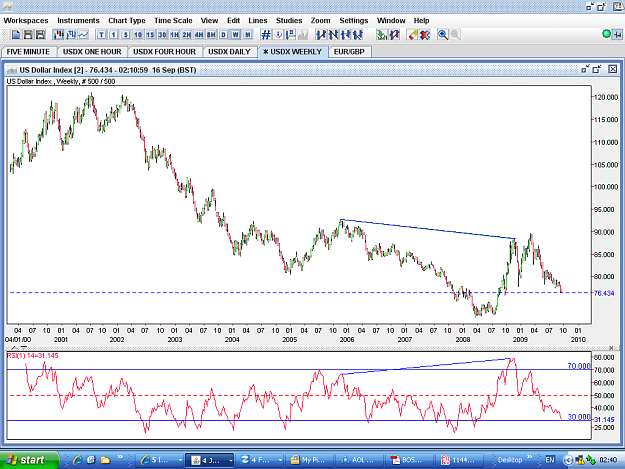Click the price scale icon after clock
The image size is (625, 469).
point(291,35)
